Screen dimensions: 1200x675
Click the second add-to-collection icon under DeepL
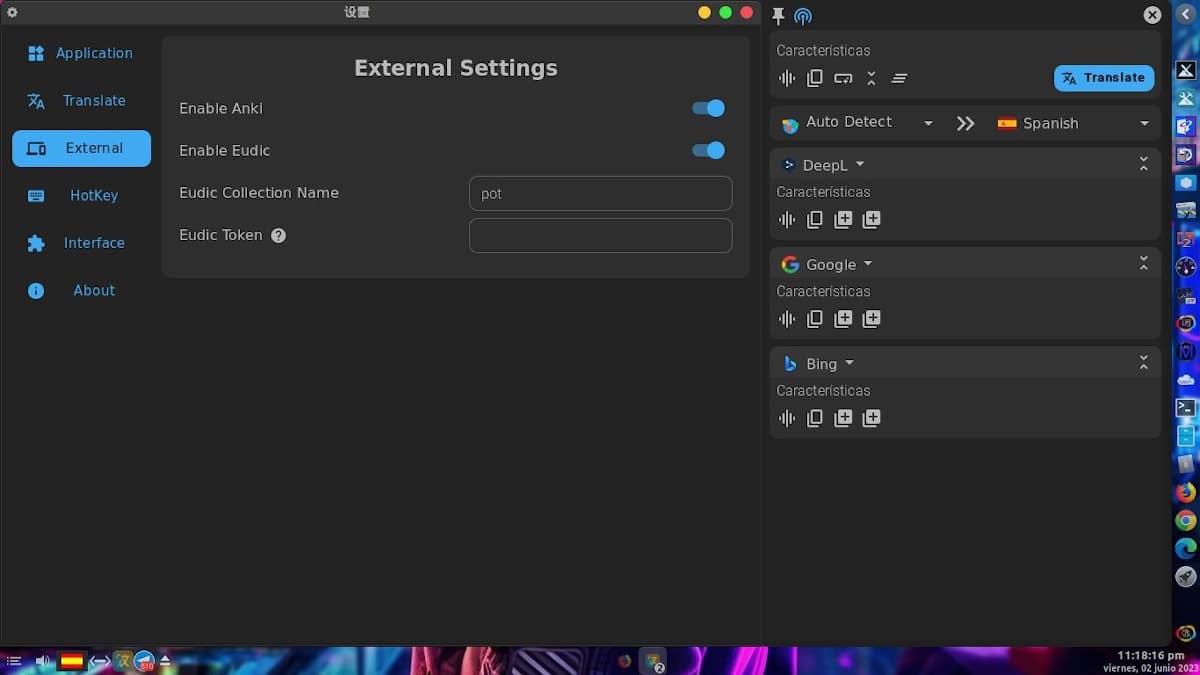pos(871,219)
